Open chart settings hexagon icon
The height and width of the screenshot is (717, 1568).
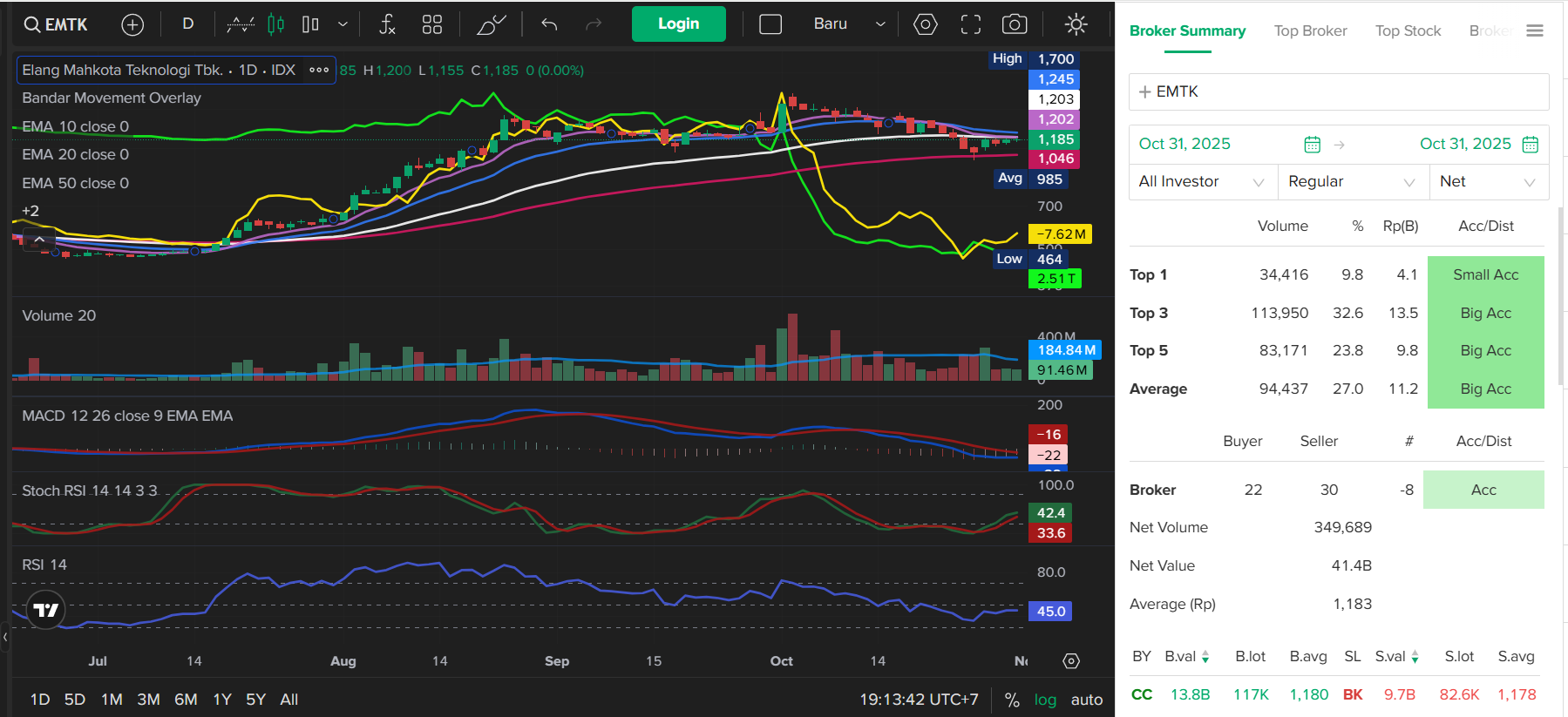(926, 24)
